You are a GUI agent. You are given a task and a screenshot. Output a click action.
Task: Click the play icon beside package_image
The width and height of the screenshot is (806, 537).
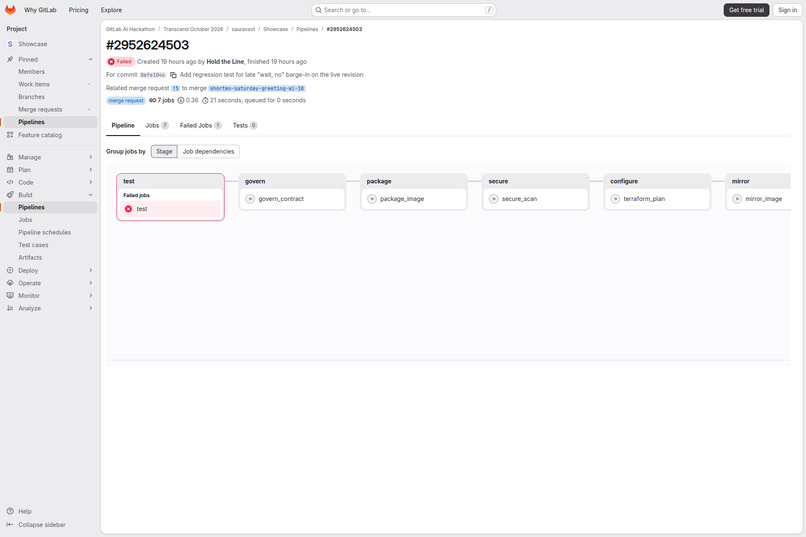pos(372,199)
